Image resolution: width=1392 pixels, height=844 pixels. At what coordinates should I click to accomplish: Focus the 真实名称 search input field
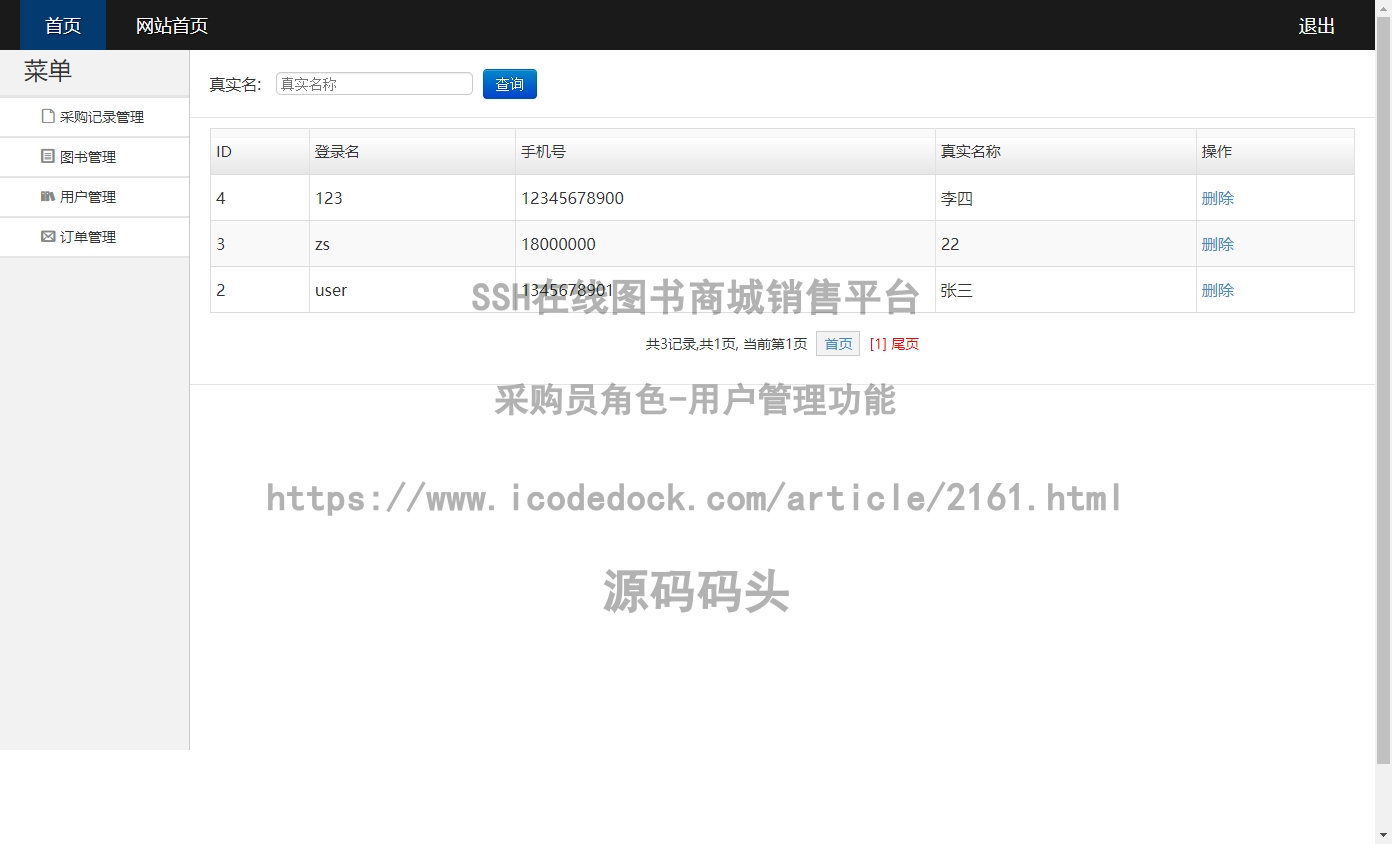(374, 84)
